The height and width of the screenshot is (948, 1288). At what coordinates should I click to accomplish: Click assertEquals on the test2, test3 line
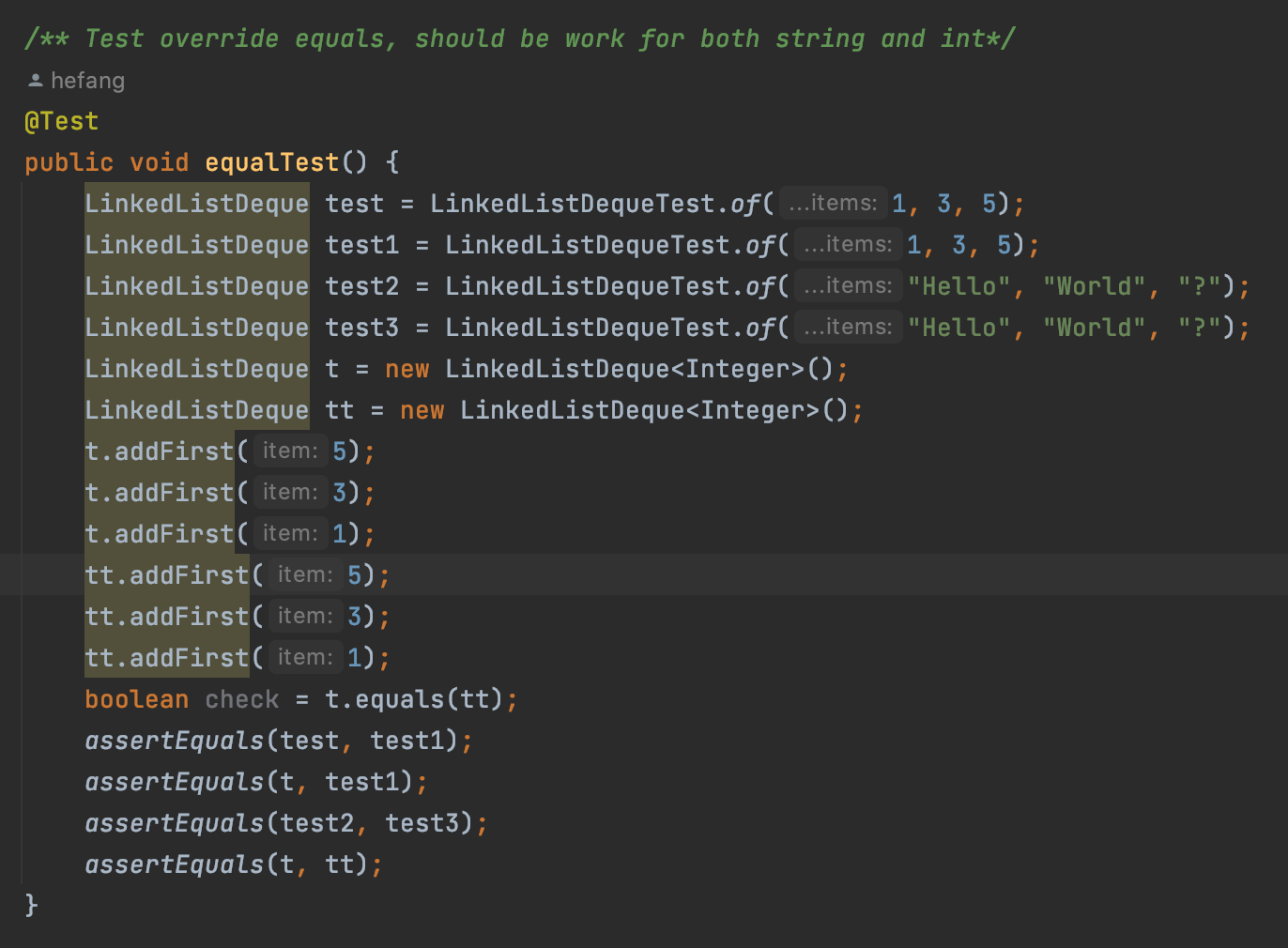(x=174, y=823)
